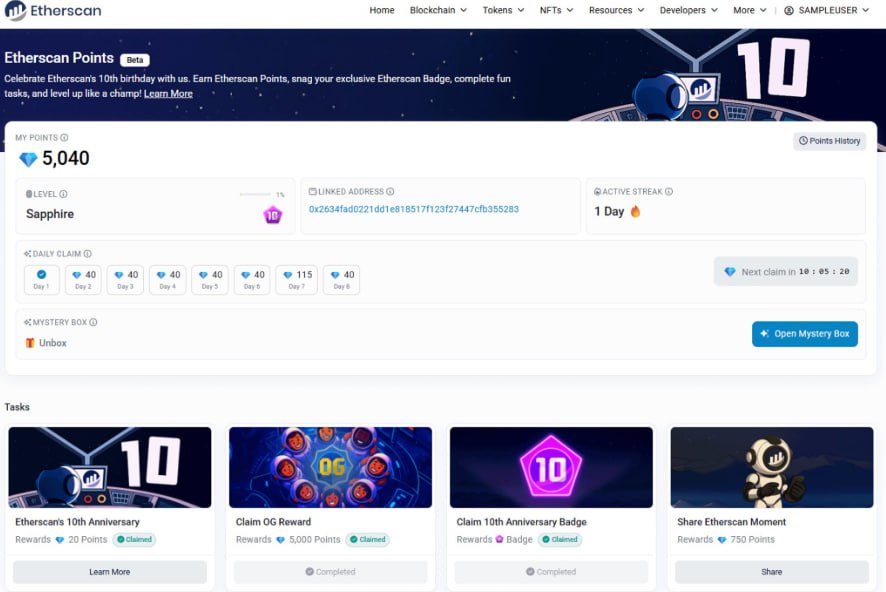
Task: Open the SAMPLEUSER account dropdown
Action: [x=826, y=10]
